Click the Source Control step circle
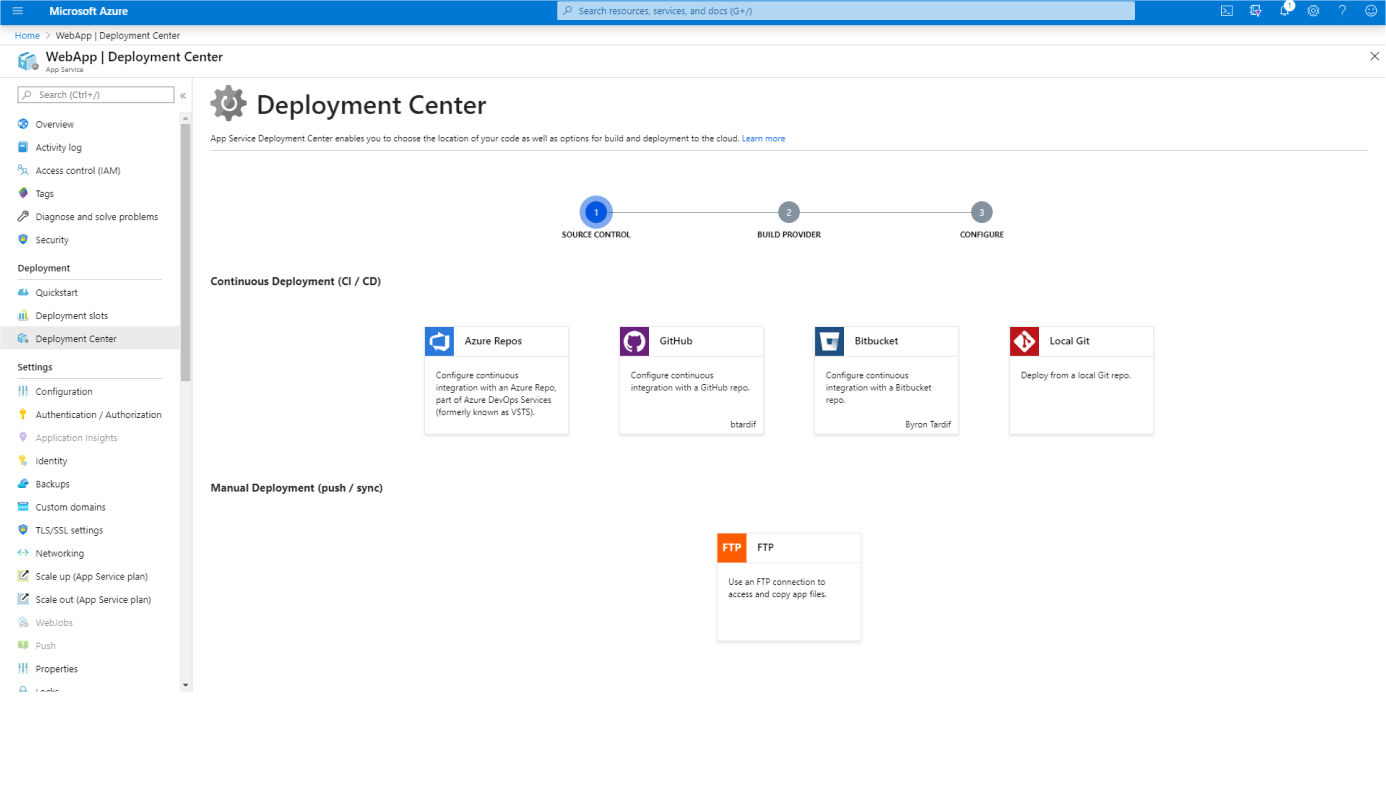 [x=595, y=212]
